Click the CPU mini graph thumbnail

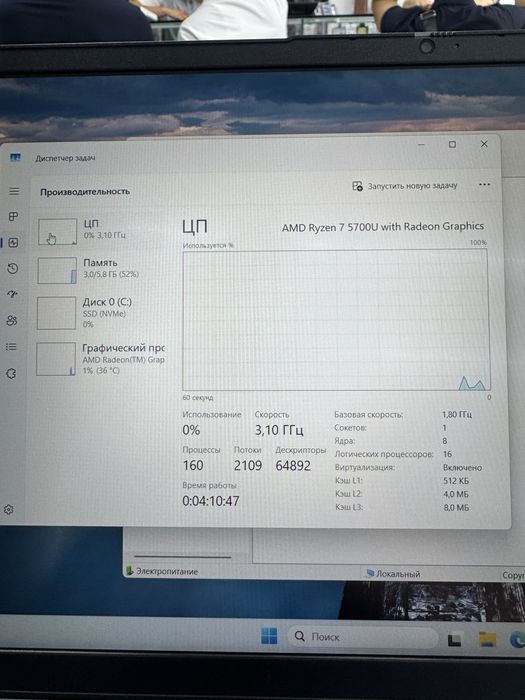point(58,231)
